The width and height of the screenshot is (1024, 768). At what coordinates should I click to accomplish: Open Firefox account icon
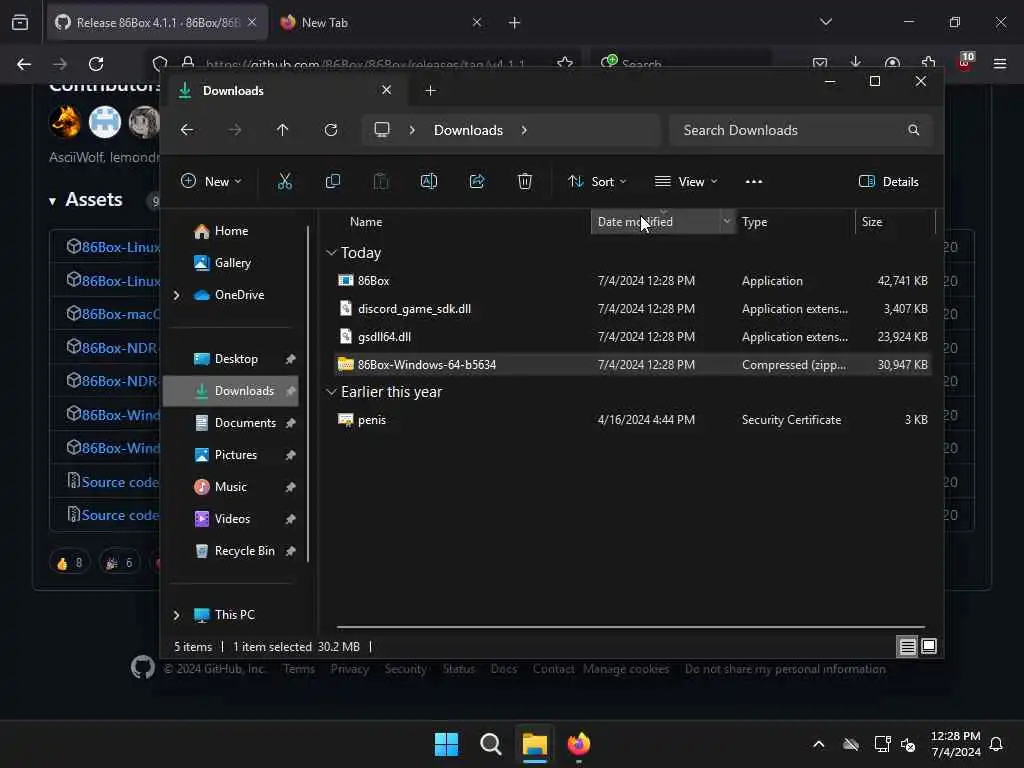(892, 63)
